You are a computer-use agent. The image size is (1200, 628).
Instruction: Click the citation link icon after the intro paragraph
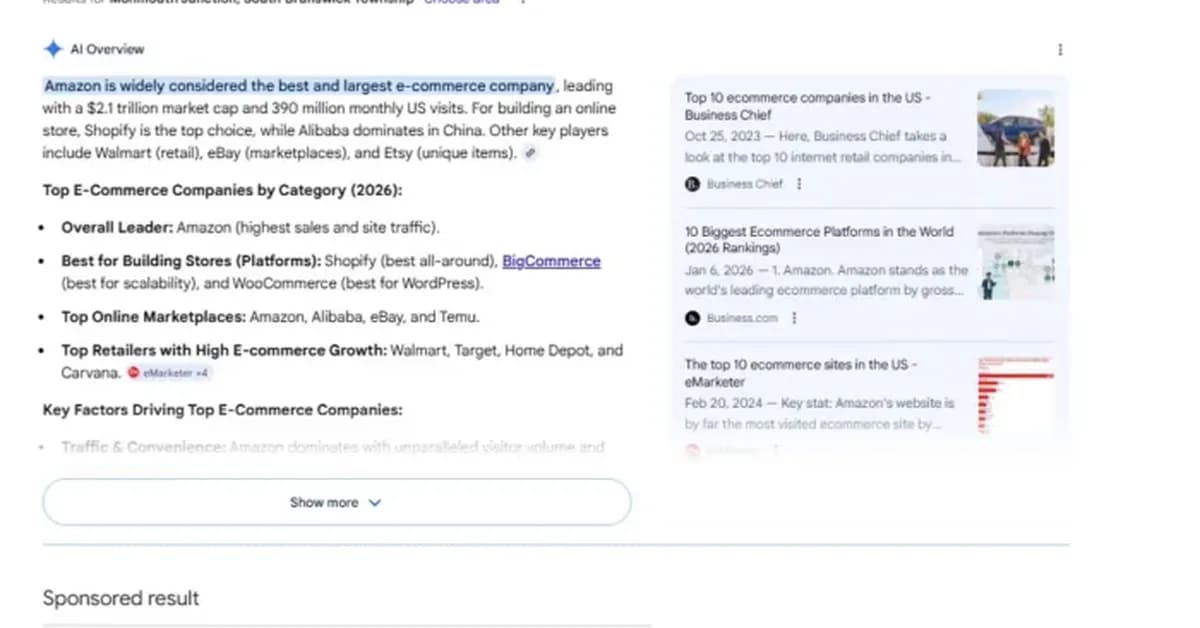click(531, 153)
